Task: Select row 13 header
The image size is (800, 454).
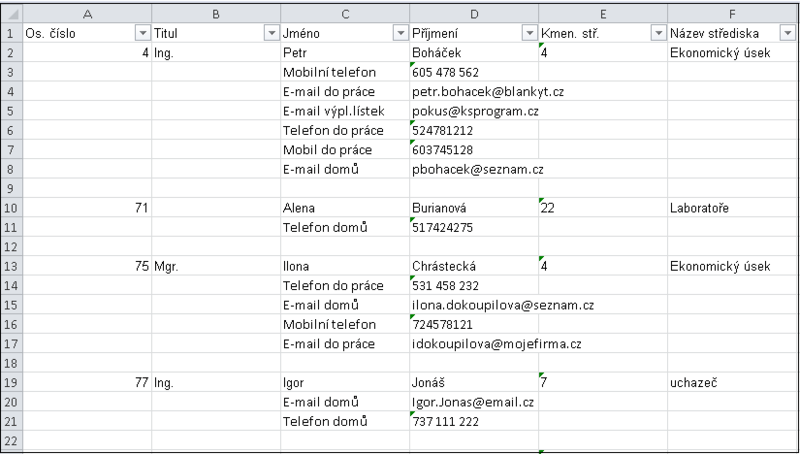Action: 12,266
